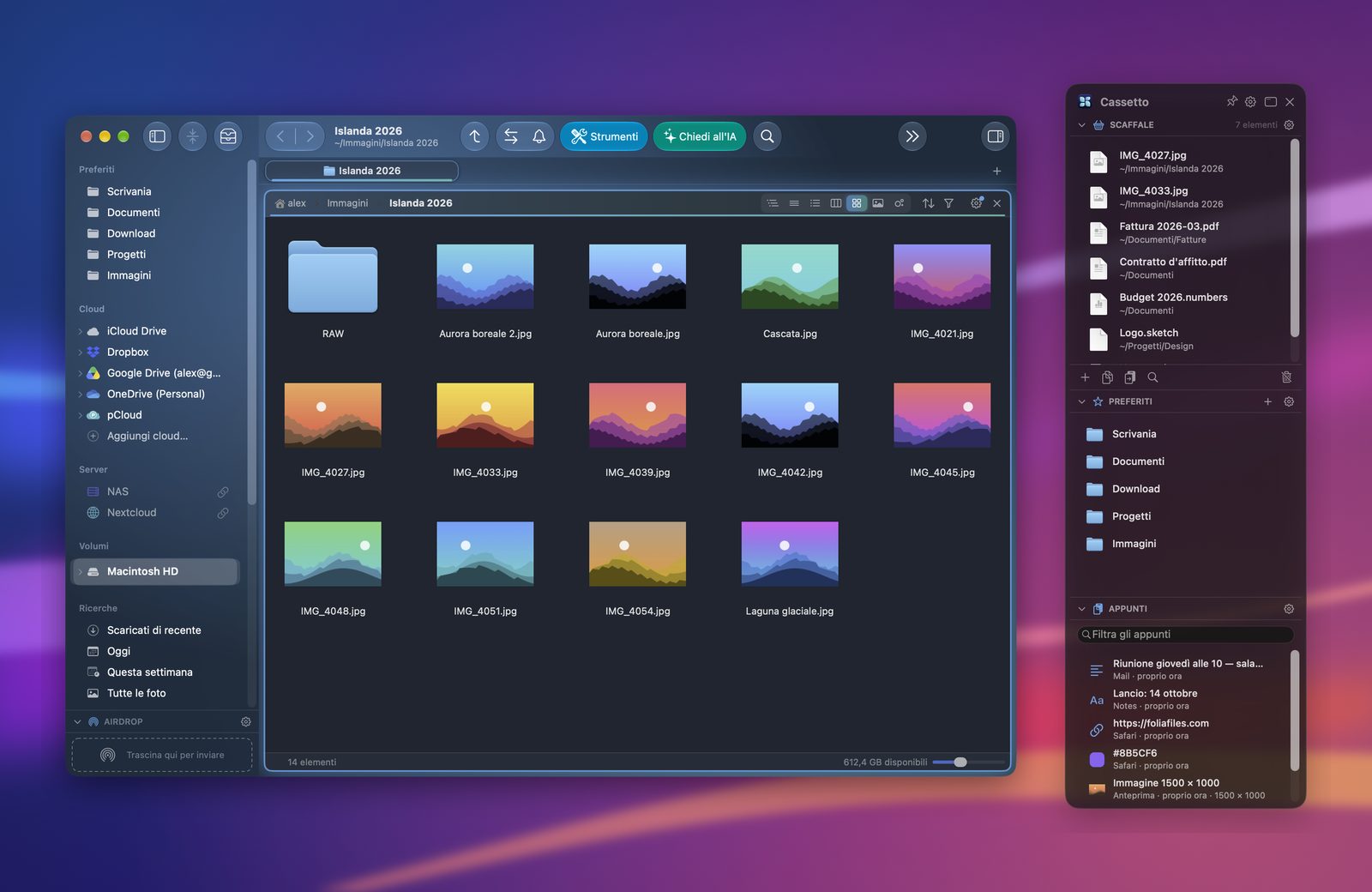Show more toolbar items with double chevron
Image resolution: width=1372 pixels, height=892 pixels.
(x=912, y=136)
